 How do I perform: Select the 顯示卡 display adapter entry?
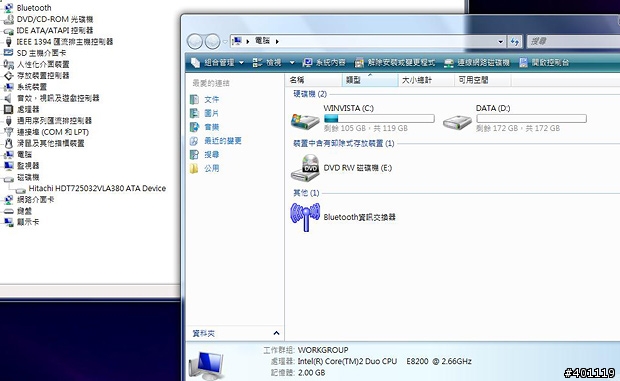(x=28, y=222)
